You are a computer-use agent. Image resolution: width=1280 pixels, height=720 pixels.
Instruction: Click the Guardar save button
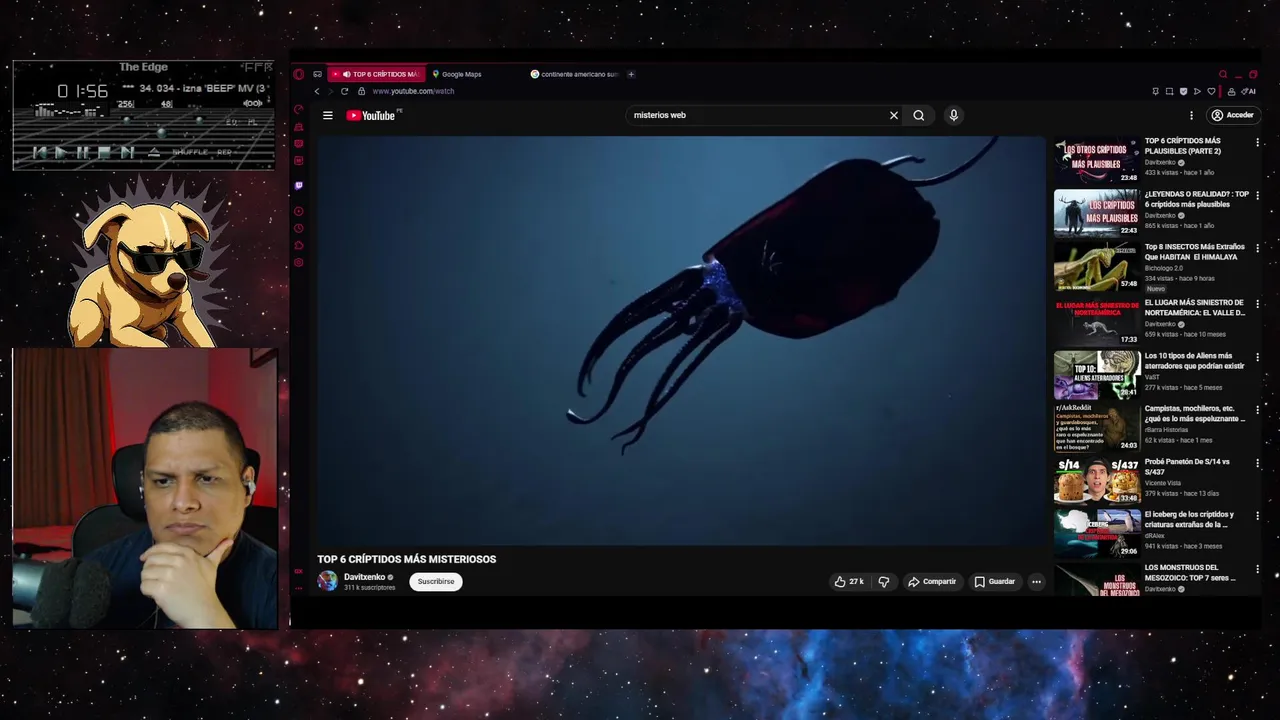click(994, 581)
